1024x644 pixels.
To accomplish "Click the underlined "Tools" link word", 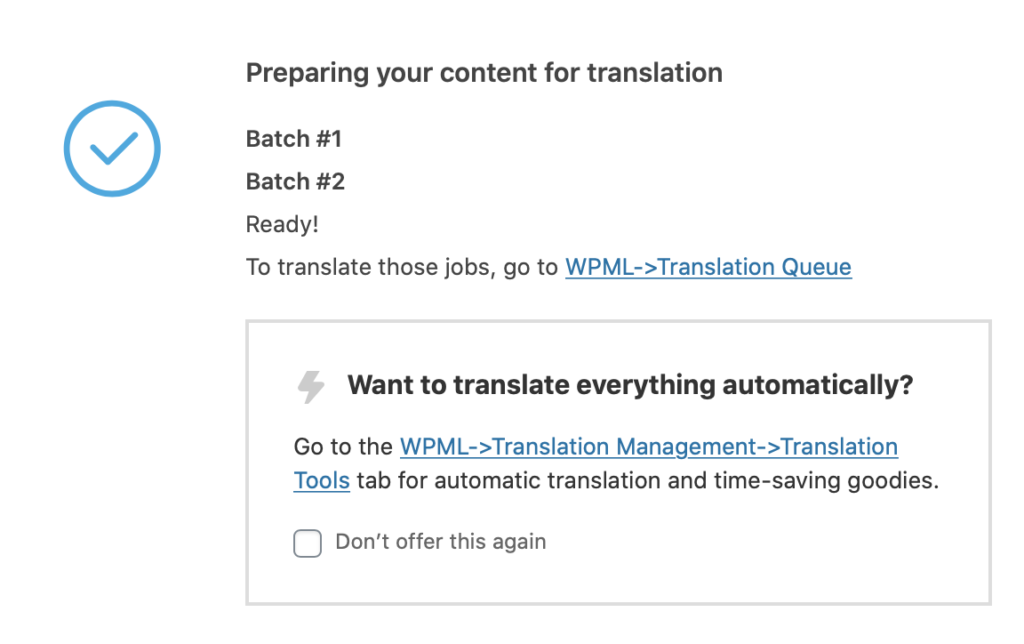I will tap(321, 481).
